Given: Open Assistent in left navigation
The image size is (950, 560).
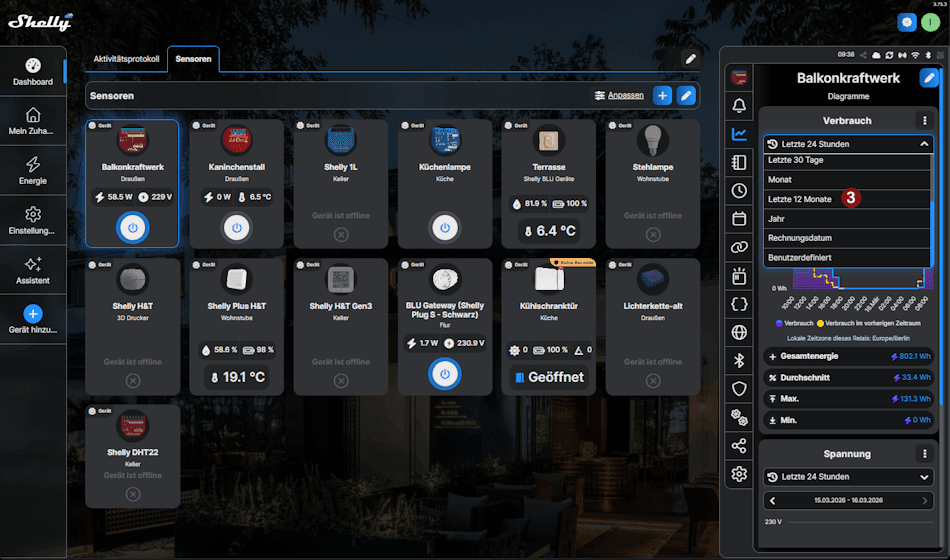Looking at the screenshot, I should click(33, 270).
